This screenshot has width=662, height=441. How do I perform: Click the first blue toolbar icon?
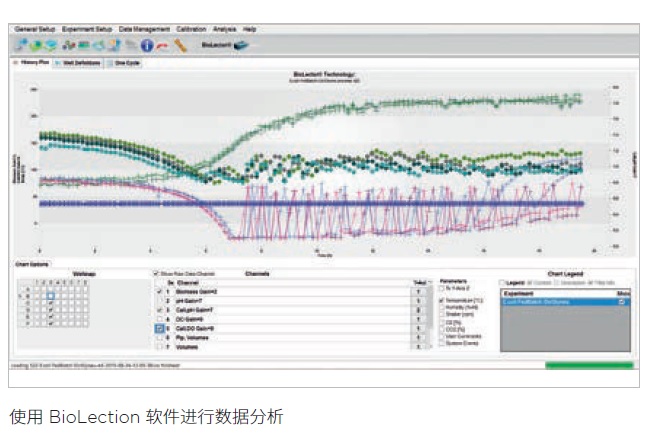click(x=21, y=45)
